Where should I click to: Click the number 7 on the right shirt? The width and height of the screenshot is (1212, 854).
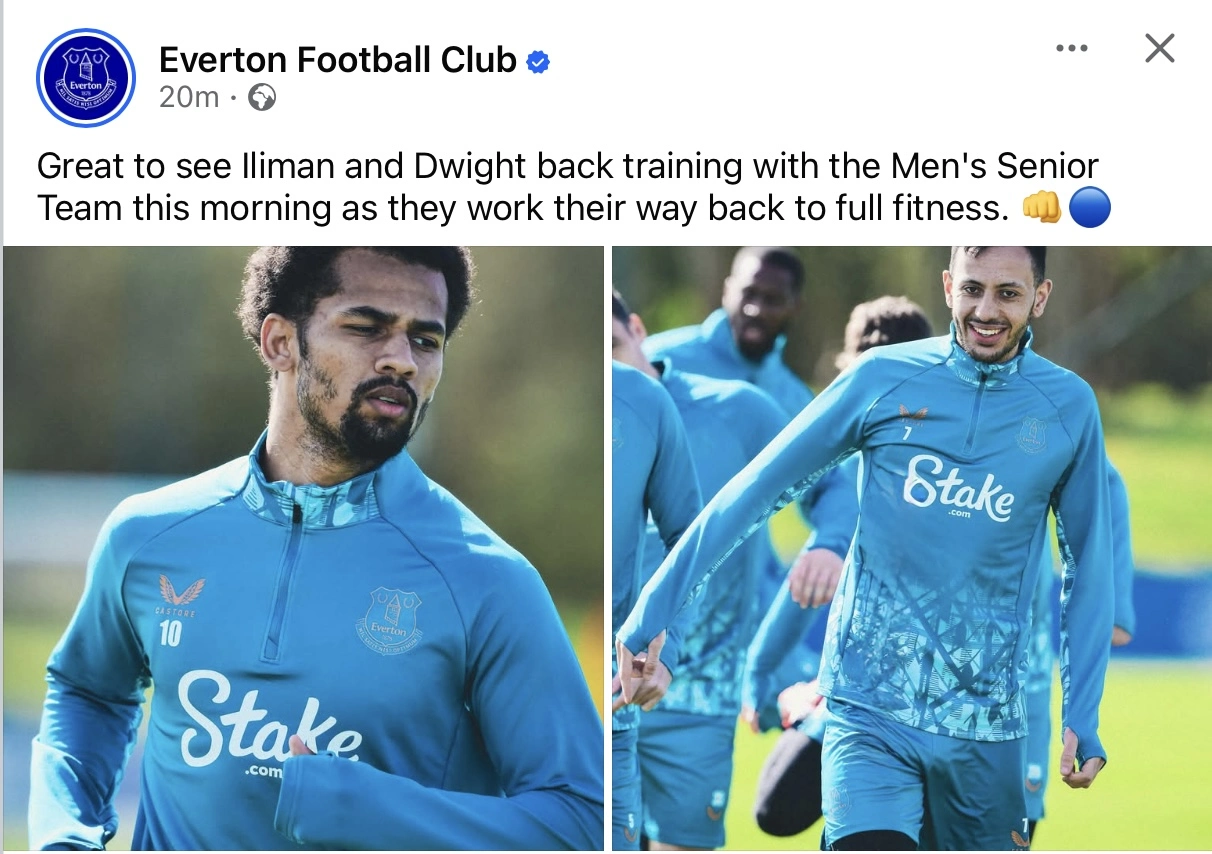(x=907, y=433)
